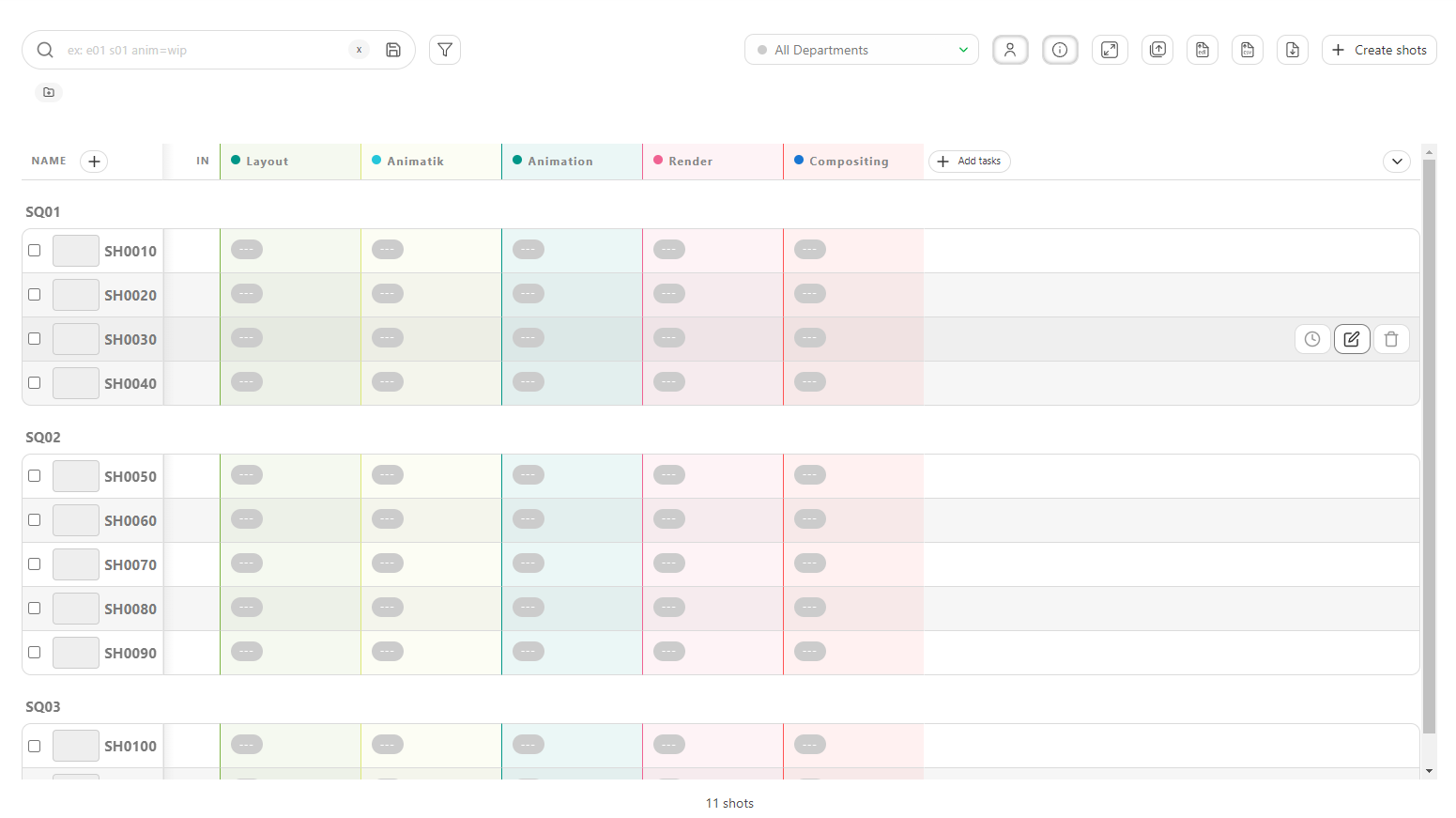Click the import CSV file icon
The image size is (1456, 818).
1248,50
